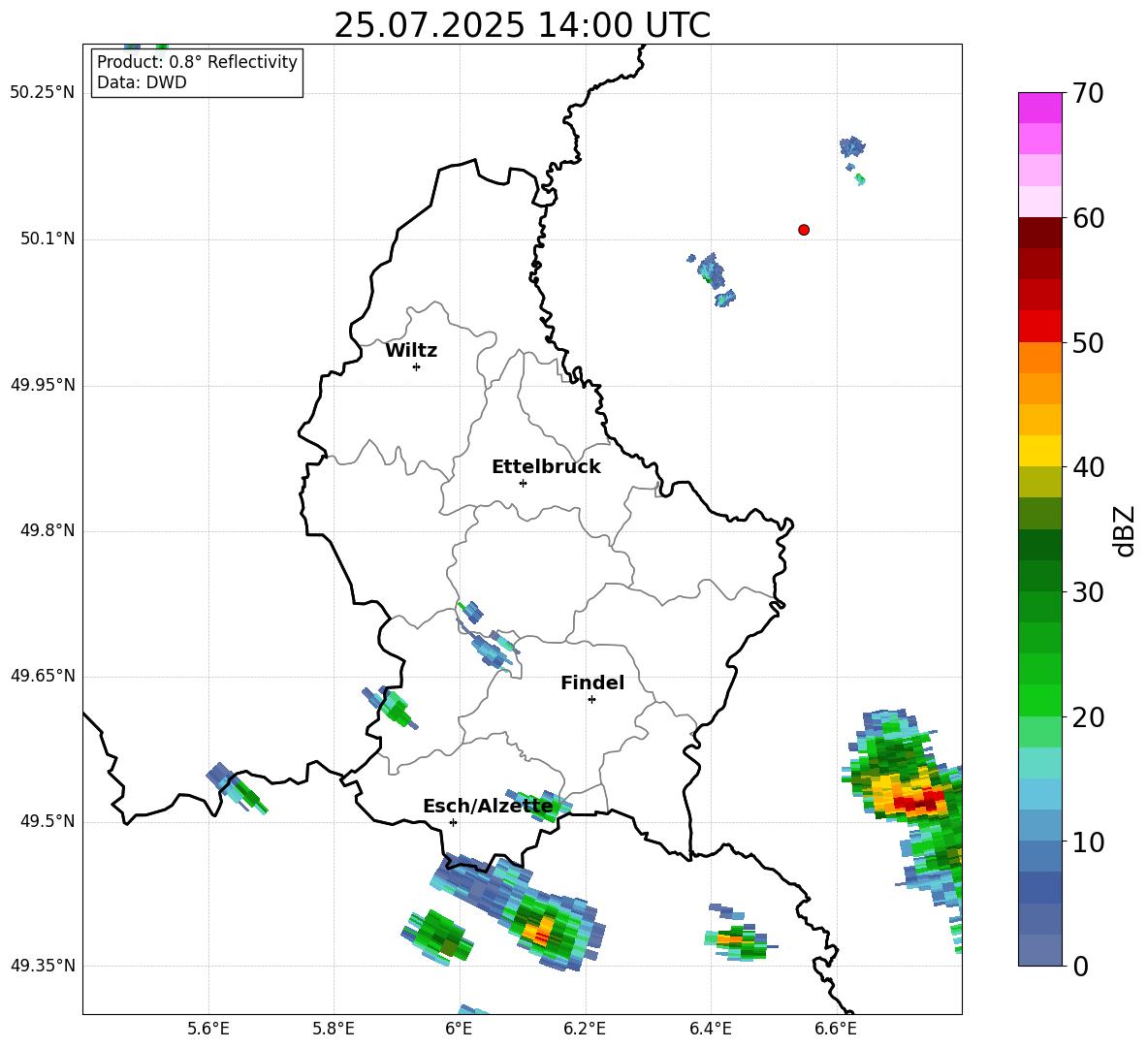
Task: Pick the bright red colorbar segment near 50
Action: [x=1039, y=327]
